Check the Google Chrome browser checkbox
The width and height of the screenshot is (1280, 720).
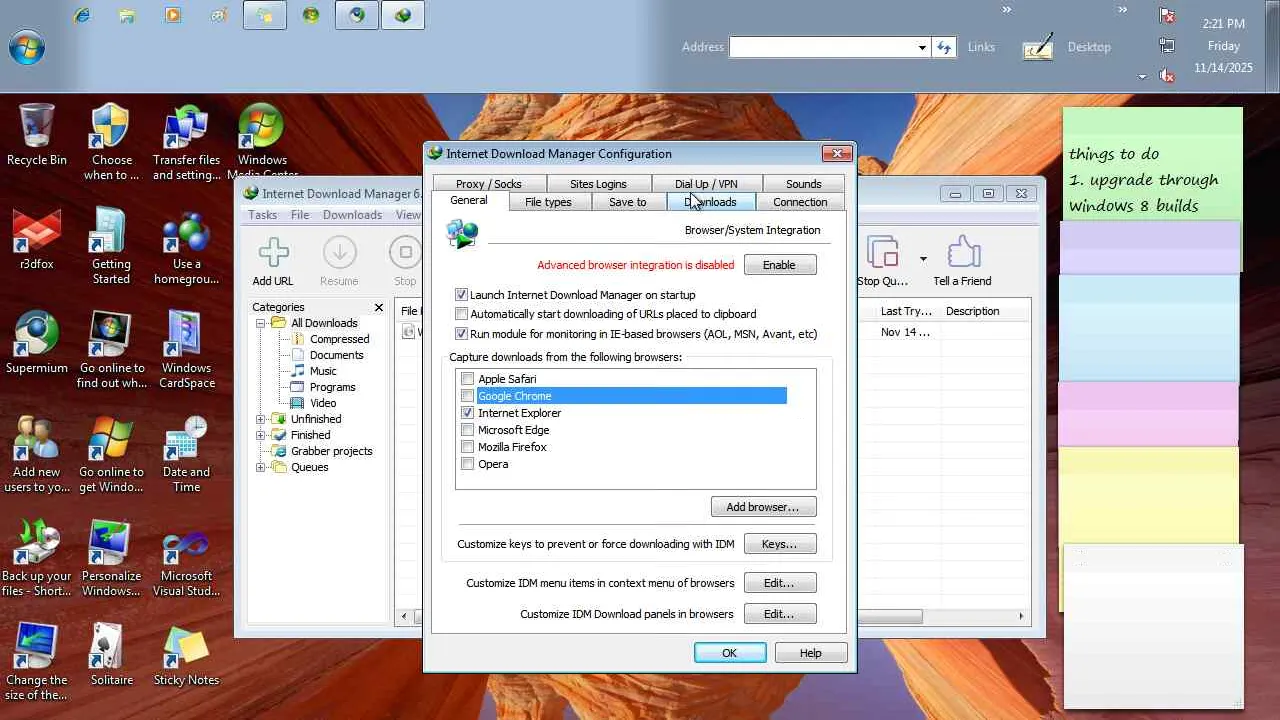click(467, 396)
